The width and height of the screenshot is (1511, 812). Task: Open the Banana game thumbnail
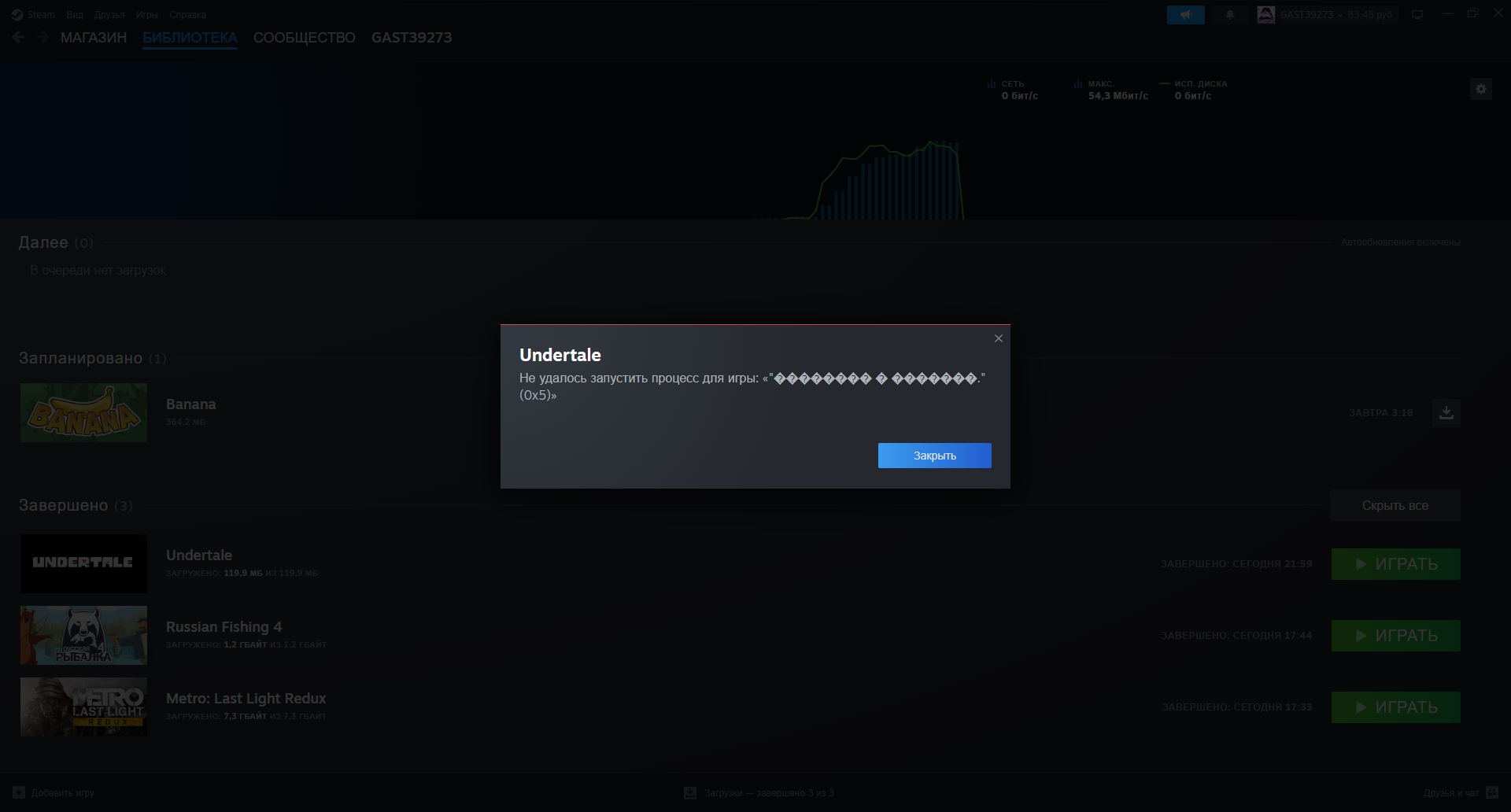83,412
